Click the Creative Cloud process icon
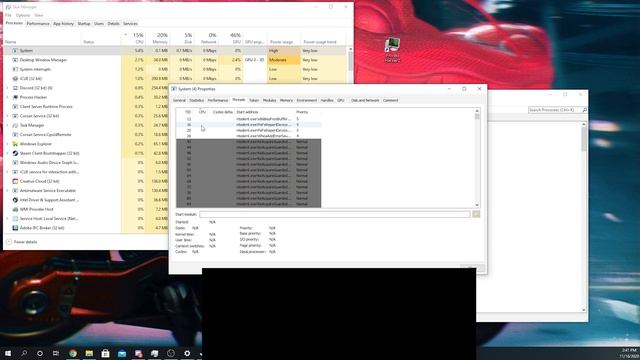Screen dimensions: 640x360 (15, 181)
